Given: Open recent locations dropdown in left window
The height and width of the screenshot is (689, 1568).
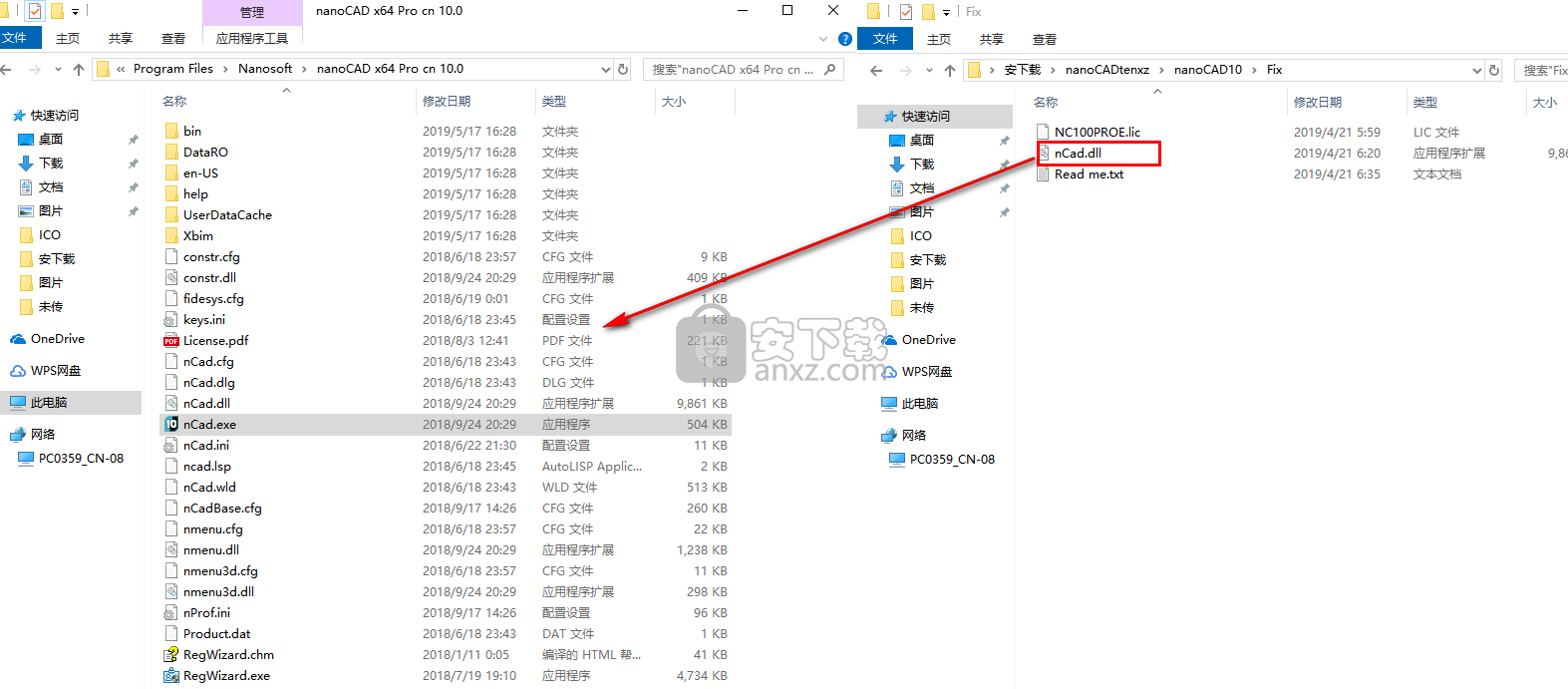Looking at the screenshot, I should coord(58,70).
